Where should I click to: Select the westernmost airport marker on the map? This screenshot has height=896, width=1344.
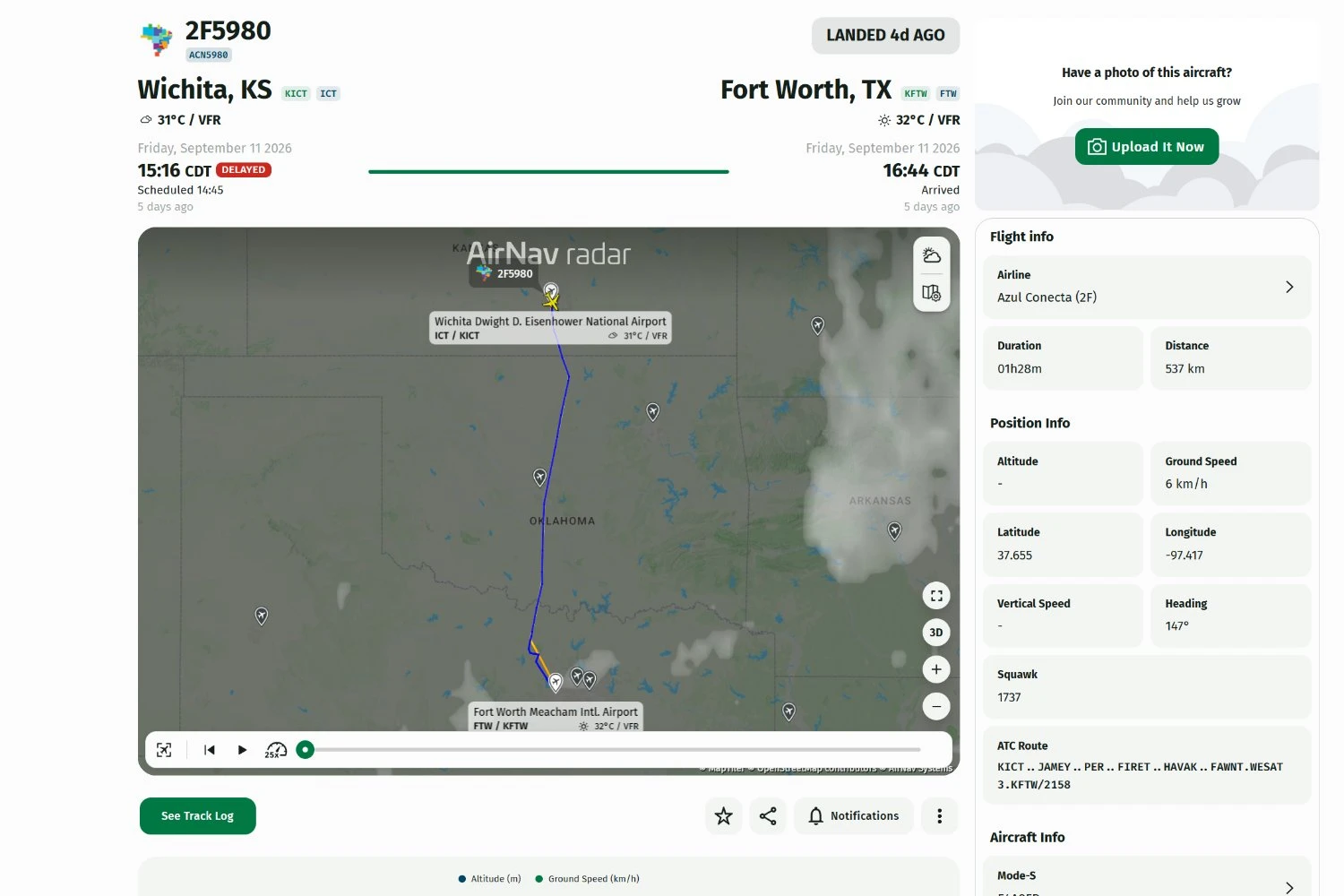(262, 616)
